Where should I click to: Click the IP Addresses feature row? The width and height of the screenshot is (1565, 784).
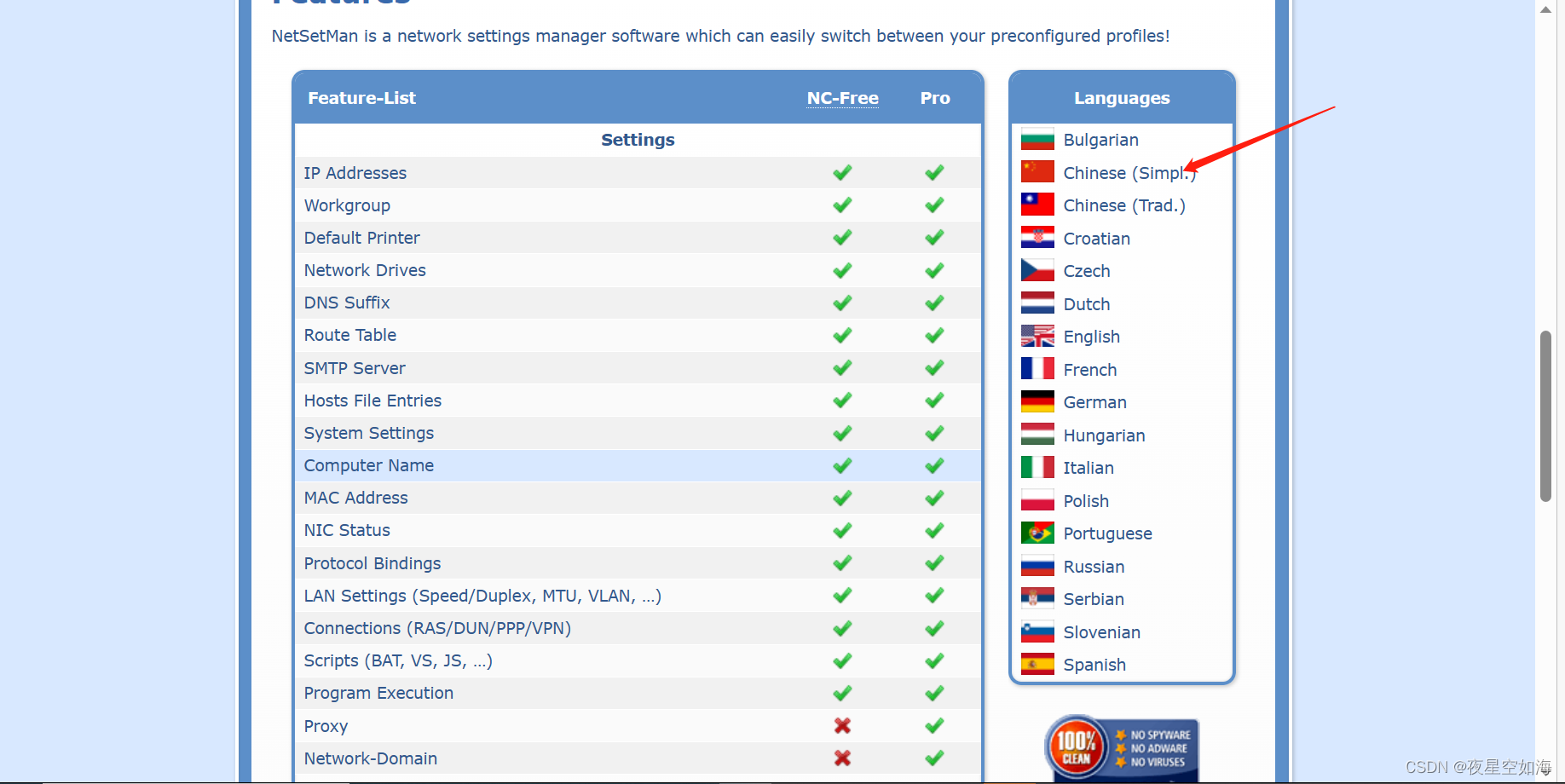pyautogui.click(x=638, y=173)
